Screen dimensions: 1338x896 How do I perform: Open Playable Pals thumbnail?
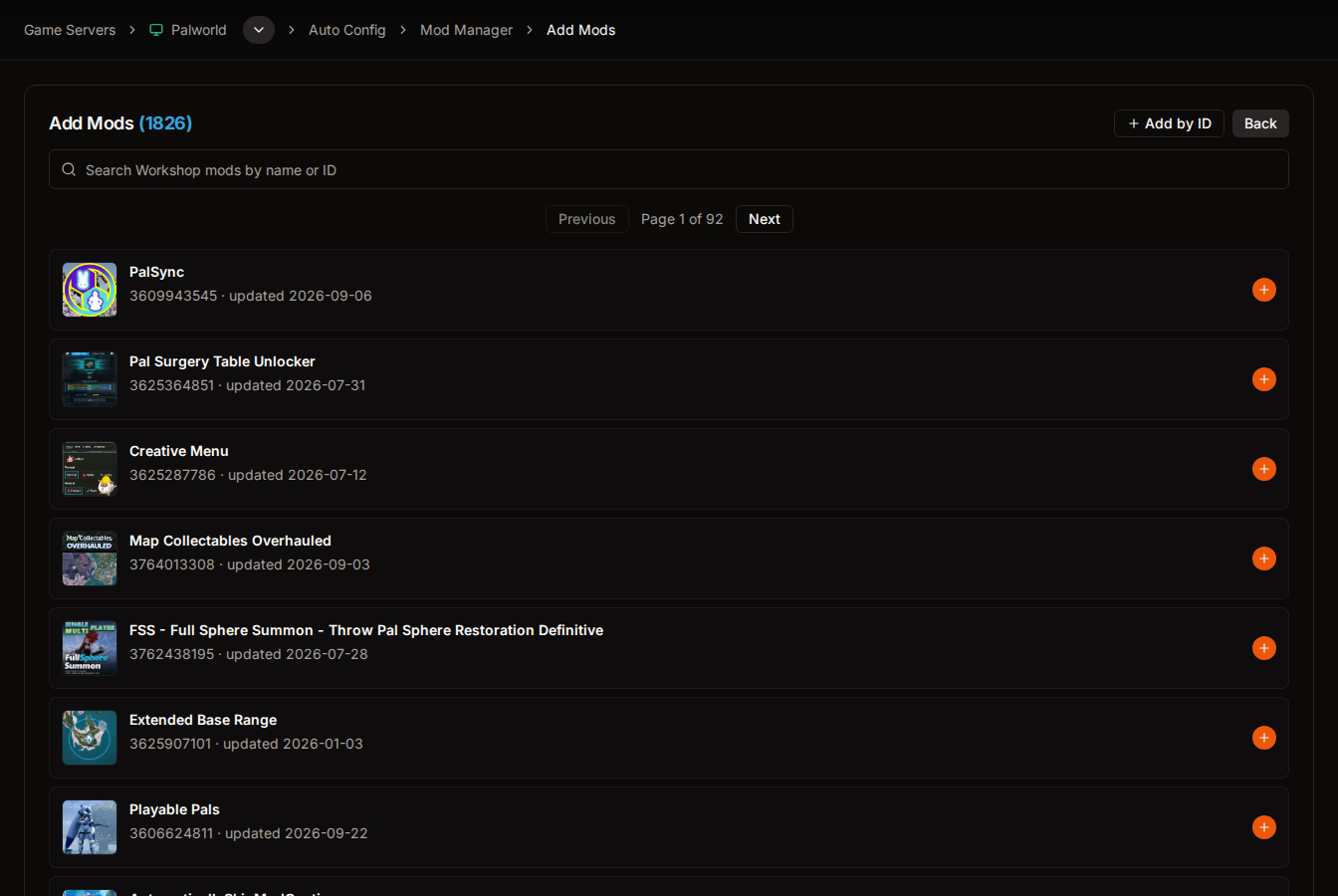pos(90,827)
